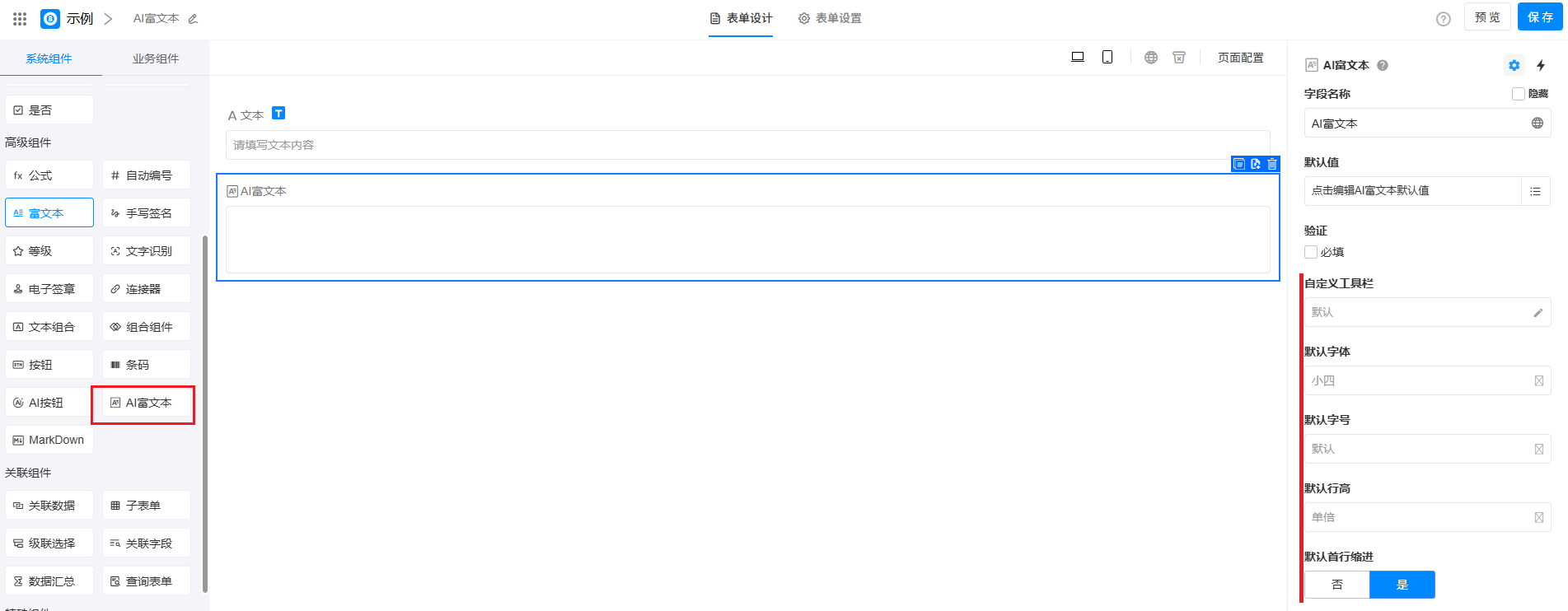Open the 默认行高 dropdown
1568x611 pixels.
[1426, 517]
